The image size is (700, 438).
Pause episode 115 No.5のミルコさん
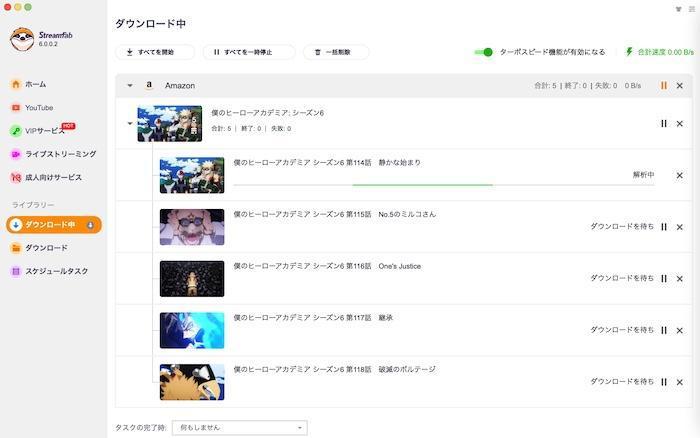coord(664,227)
